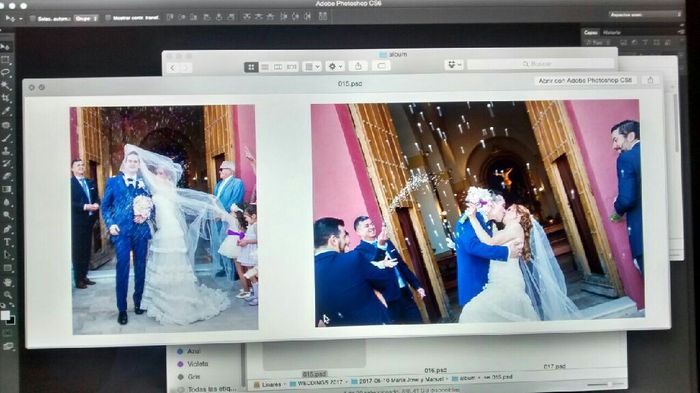
Task: Click album folder in the path bar
Action: (463, 378)
